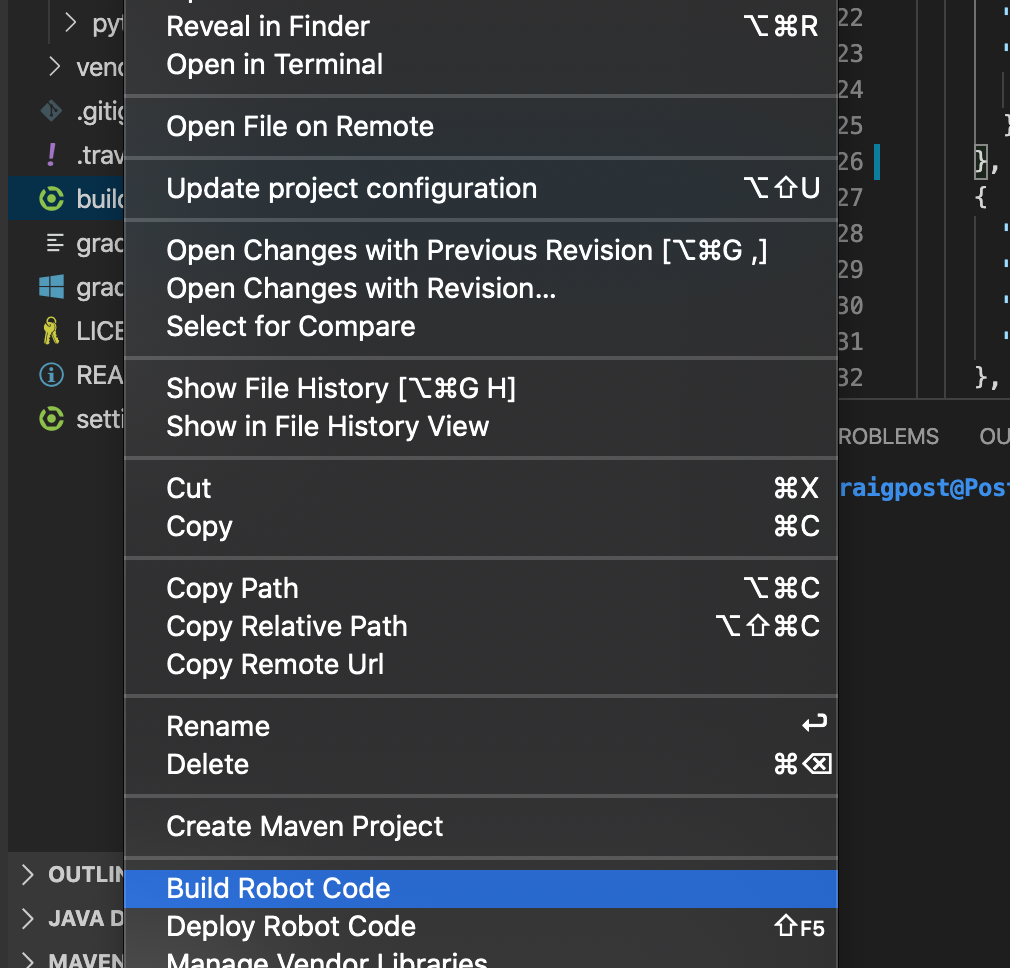This screenshot has width=1010, height=968.
Task: Click the license key icon by LICENSE
Action: coord(51,330)
